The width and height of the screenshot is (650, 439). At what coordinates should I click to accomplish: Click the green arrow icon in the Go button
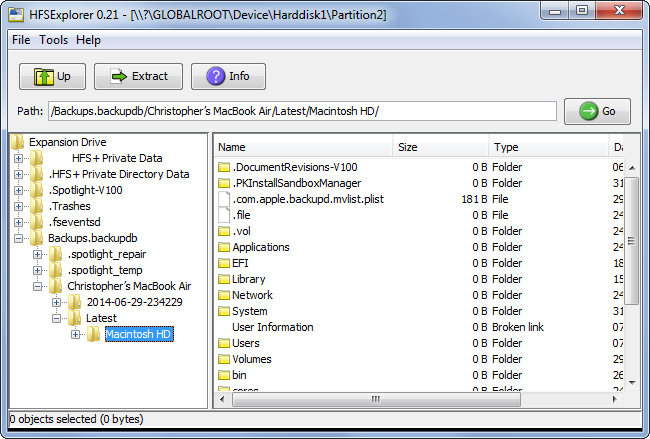(588, 111)
